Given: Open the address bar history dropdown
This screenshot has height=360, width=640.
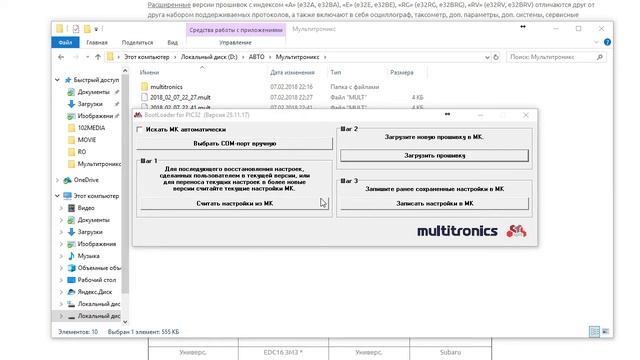Looking at the screenshot, I should tap(487, 58).
